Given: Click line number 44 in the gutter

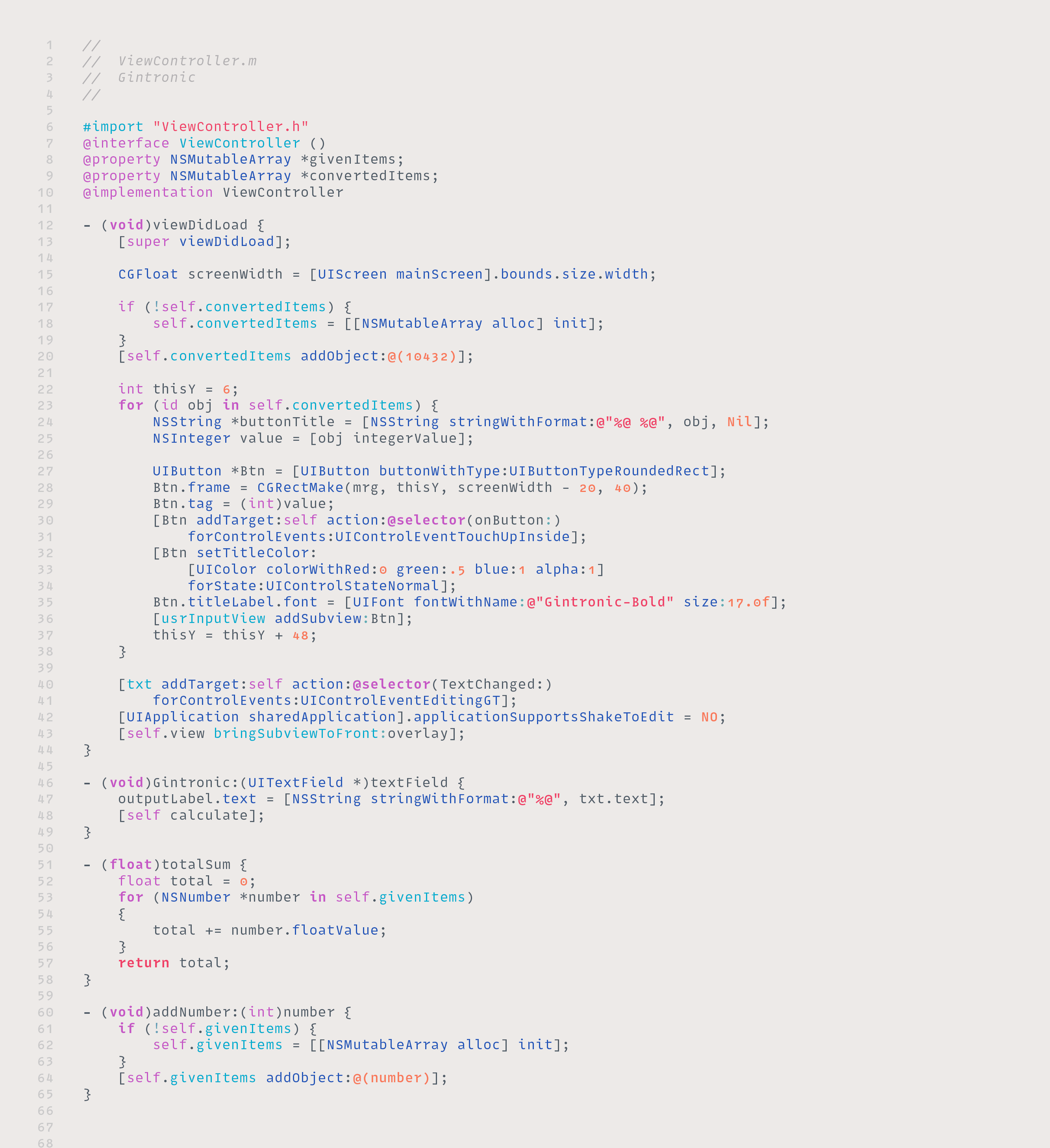Looking at the screenshot, I should coord(46,751).
